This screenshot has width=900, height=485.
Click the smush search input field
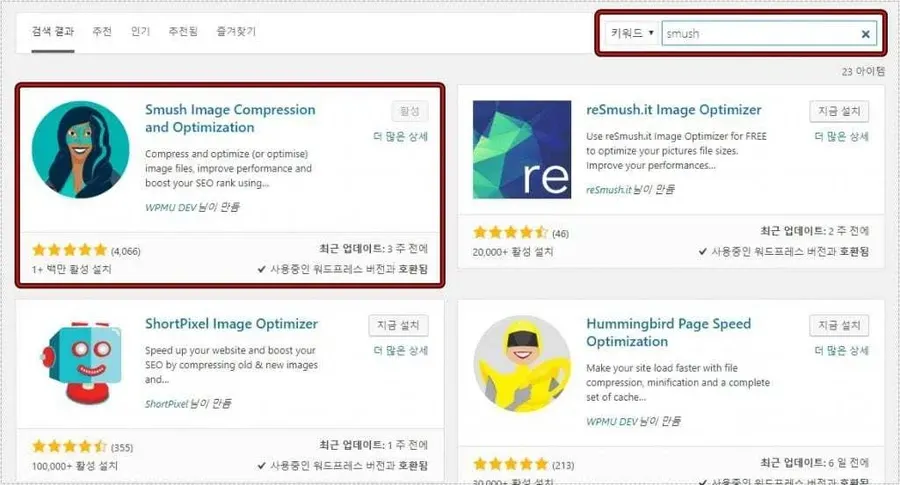pyautogui.click(x=760, y=34)
